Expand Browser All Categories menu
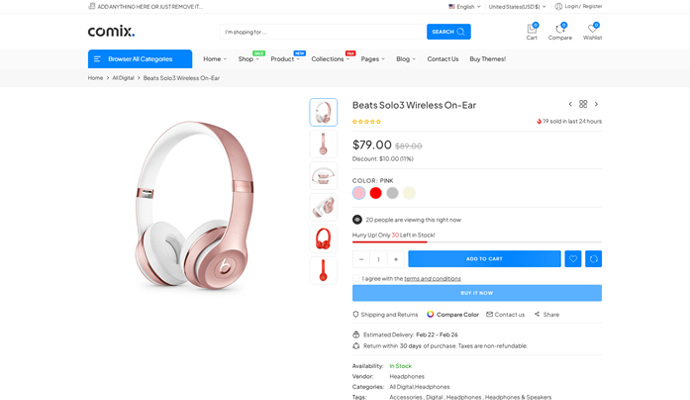 140,59
